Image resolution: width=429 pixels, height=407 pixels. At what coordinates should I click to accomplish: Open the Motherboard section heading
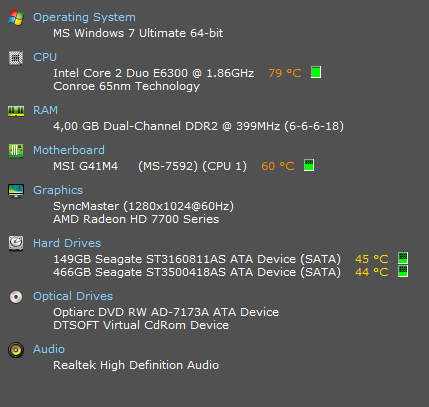[69, 150]
